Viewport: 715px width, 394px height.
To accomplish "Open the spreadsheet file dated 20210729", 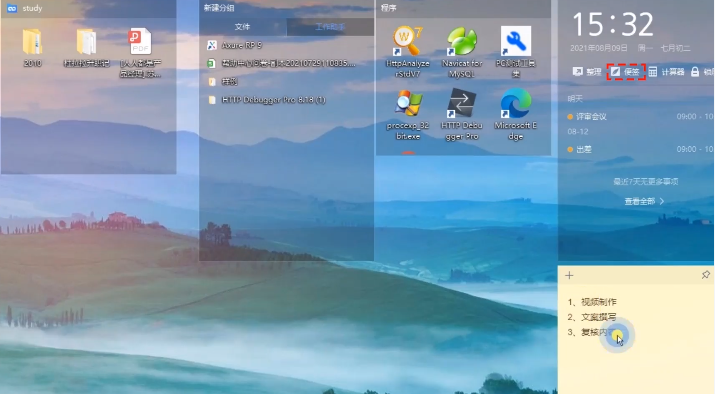I will coord(281,63).
